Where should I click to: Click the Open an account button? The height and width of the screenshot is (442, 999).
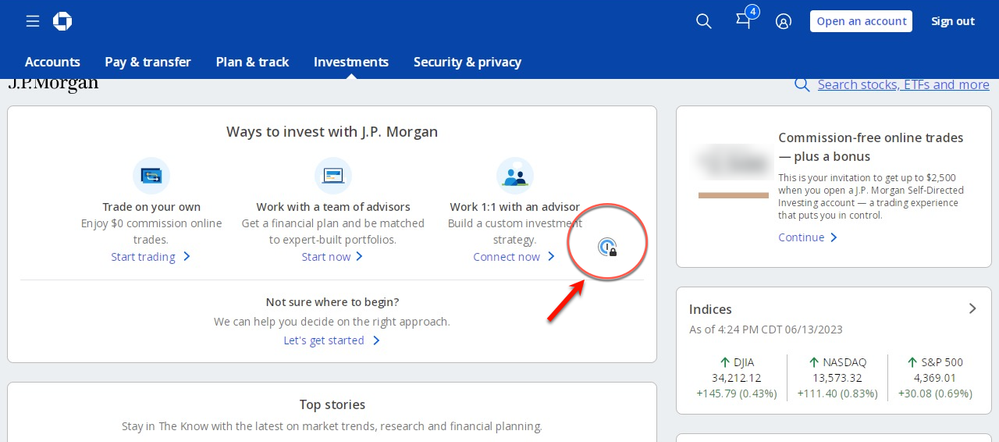pos(860,21)
